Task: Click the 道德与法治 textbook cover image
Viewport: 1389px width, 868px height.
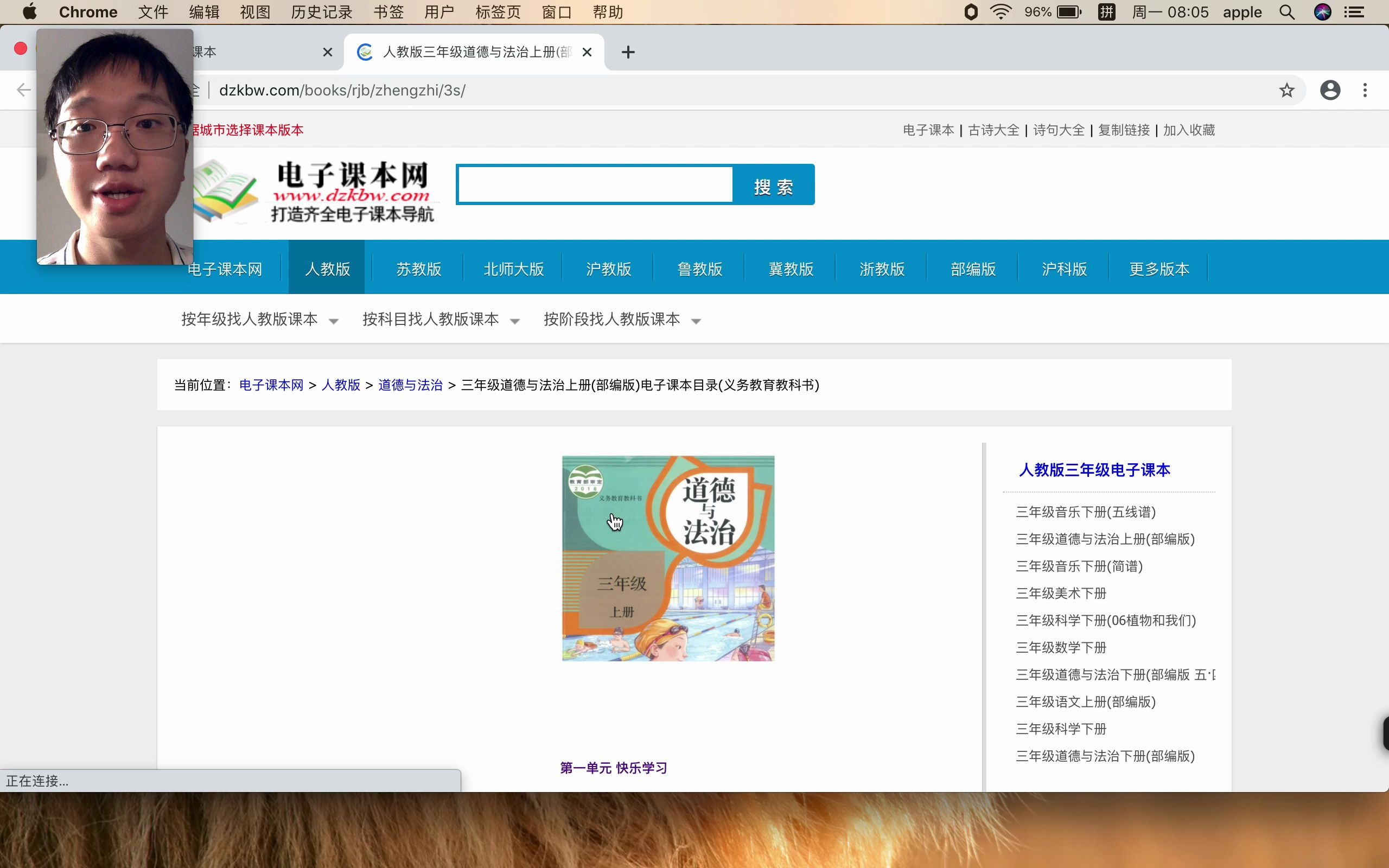Action: [x=668, y=559]
